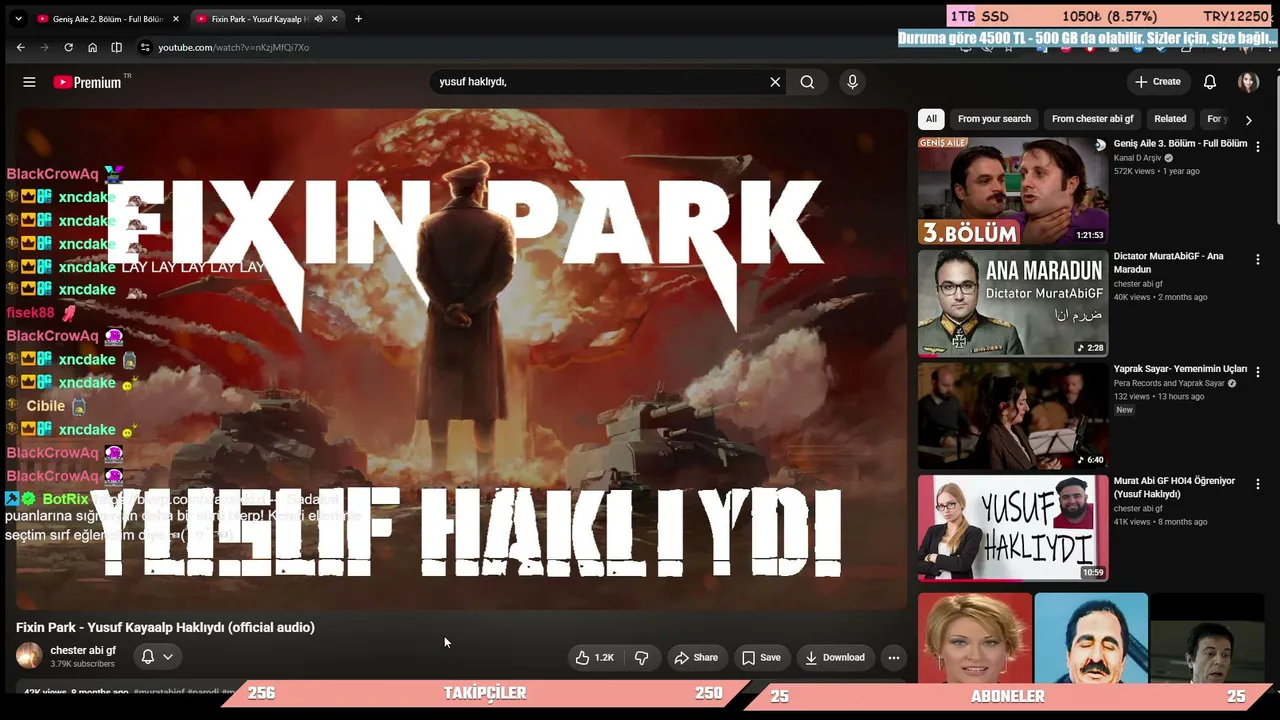The width and height of the screenshot is (1280, 720).
Task: Reload the current page
Action: coord(68,47)
